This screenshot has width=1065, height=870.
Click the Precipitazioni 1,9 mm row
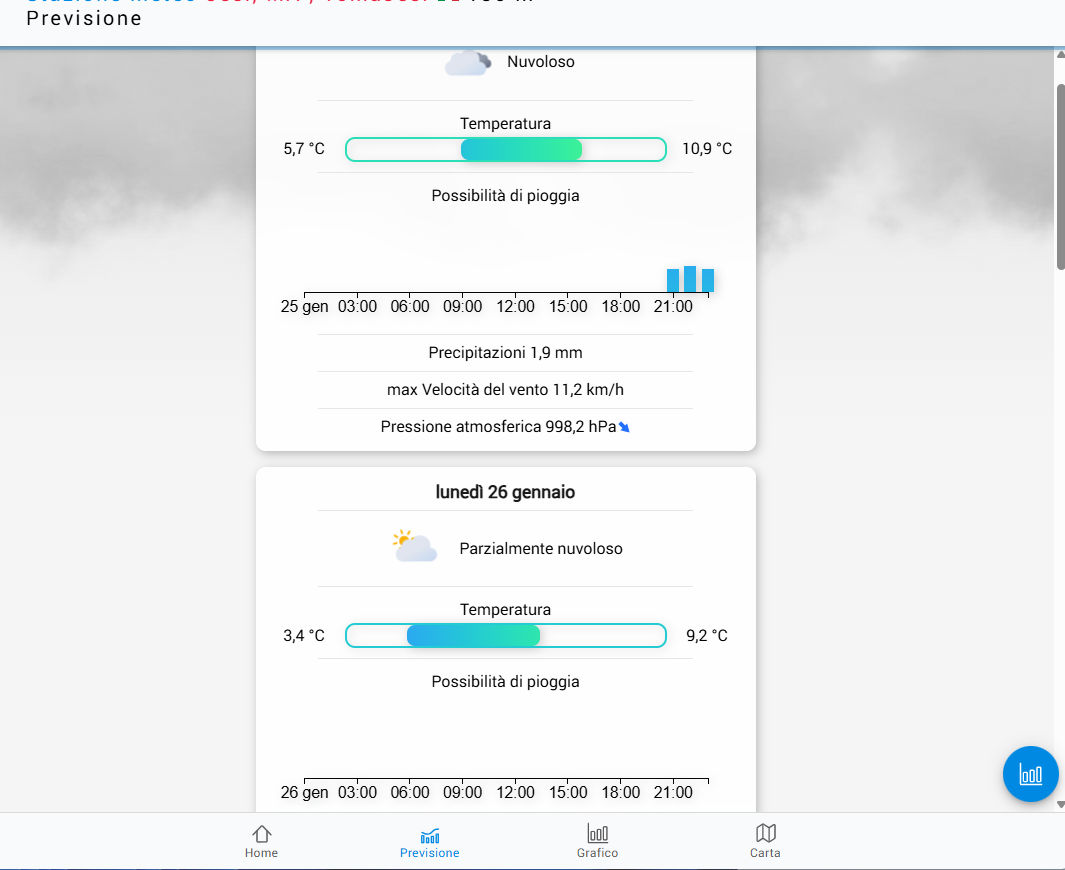point(505,353)
